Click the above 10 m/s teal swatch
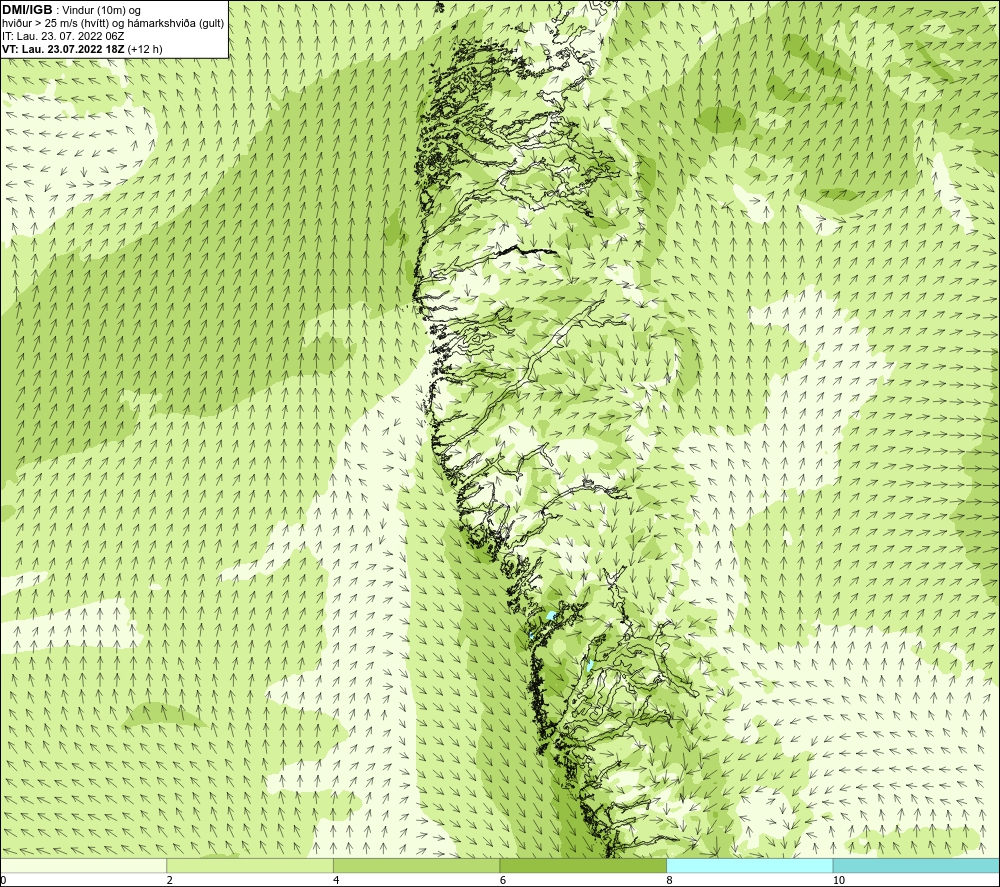 [x=916, y=865]
